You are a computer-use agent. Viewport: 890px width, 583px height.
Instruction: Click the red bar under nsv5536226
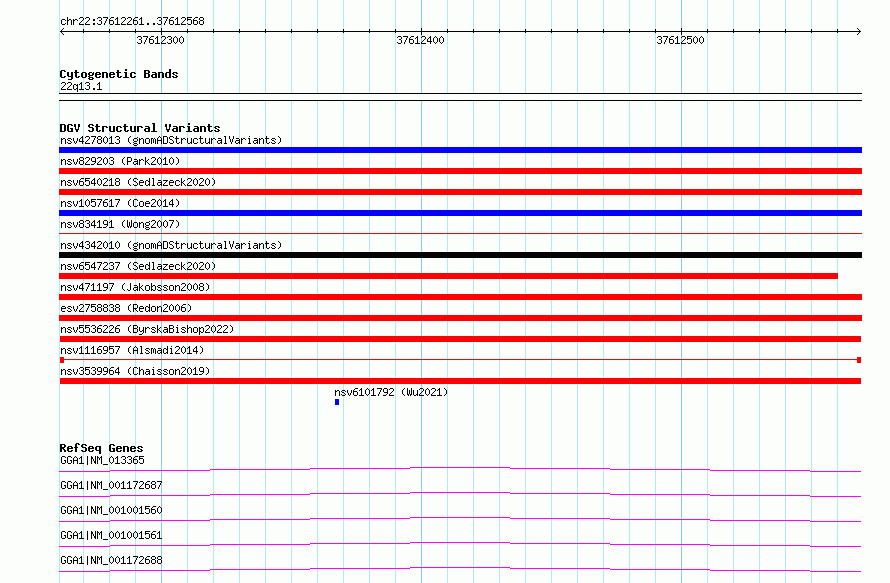coord(460,339)
